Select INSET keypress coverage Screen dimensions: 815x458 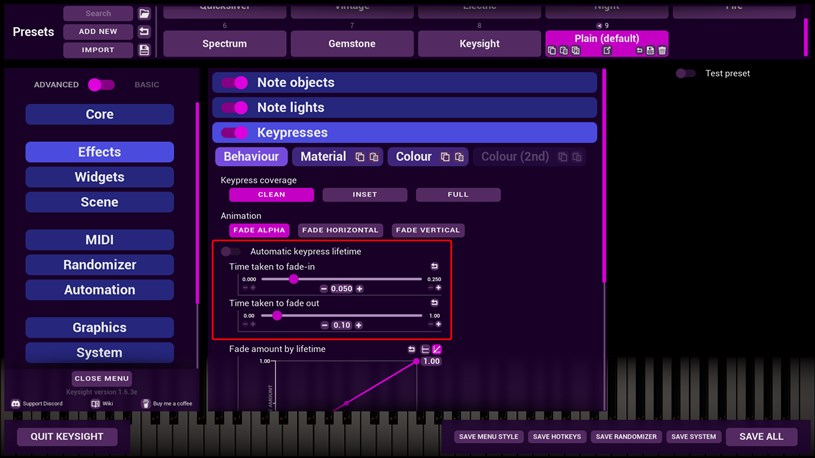[x=365, y=194]
